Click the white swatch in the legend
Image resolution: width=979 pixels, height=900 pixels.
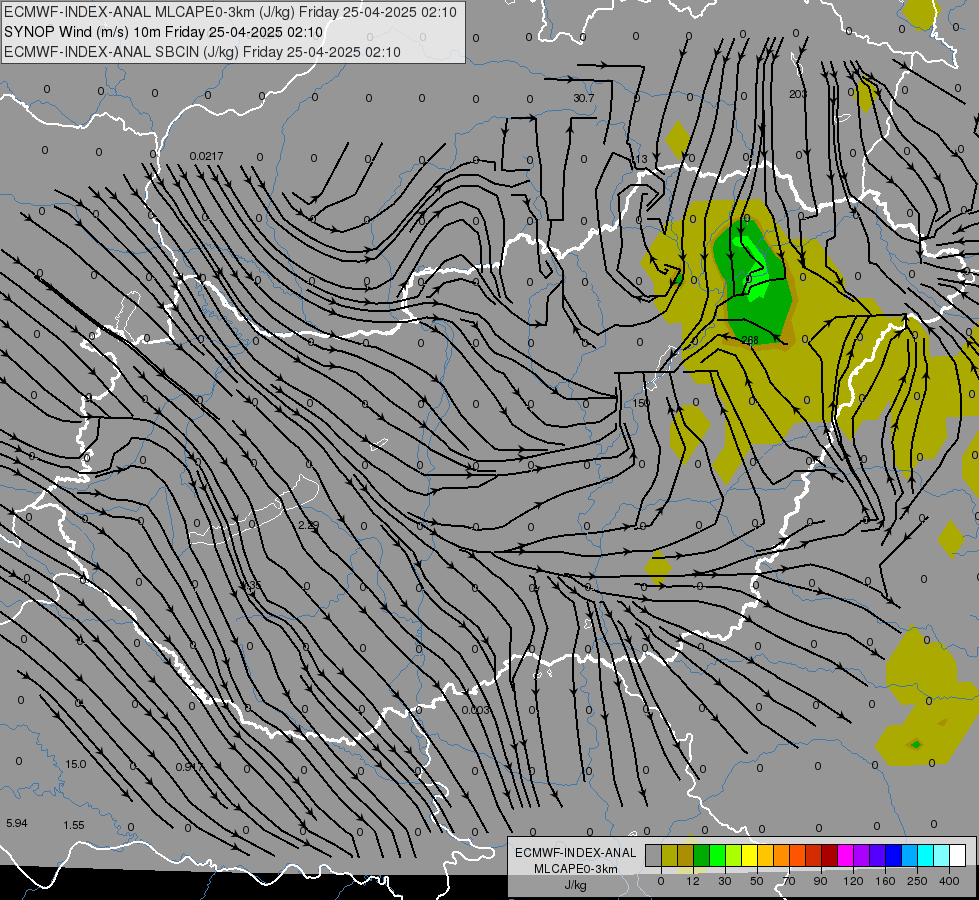(958, 855)
